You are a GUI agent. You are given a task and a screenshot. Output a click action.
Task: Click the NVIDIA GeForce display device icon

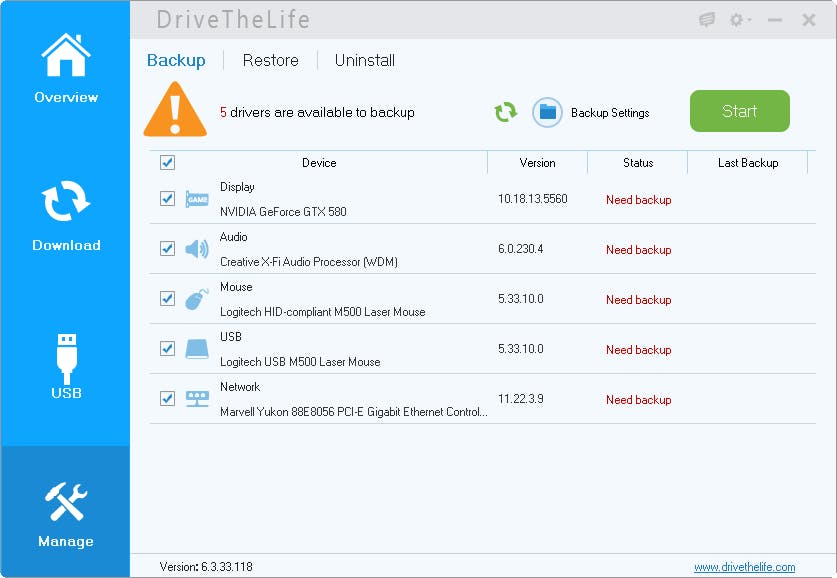click(196, 199)
